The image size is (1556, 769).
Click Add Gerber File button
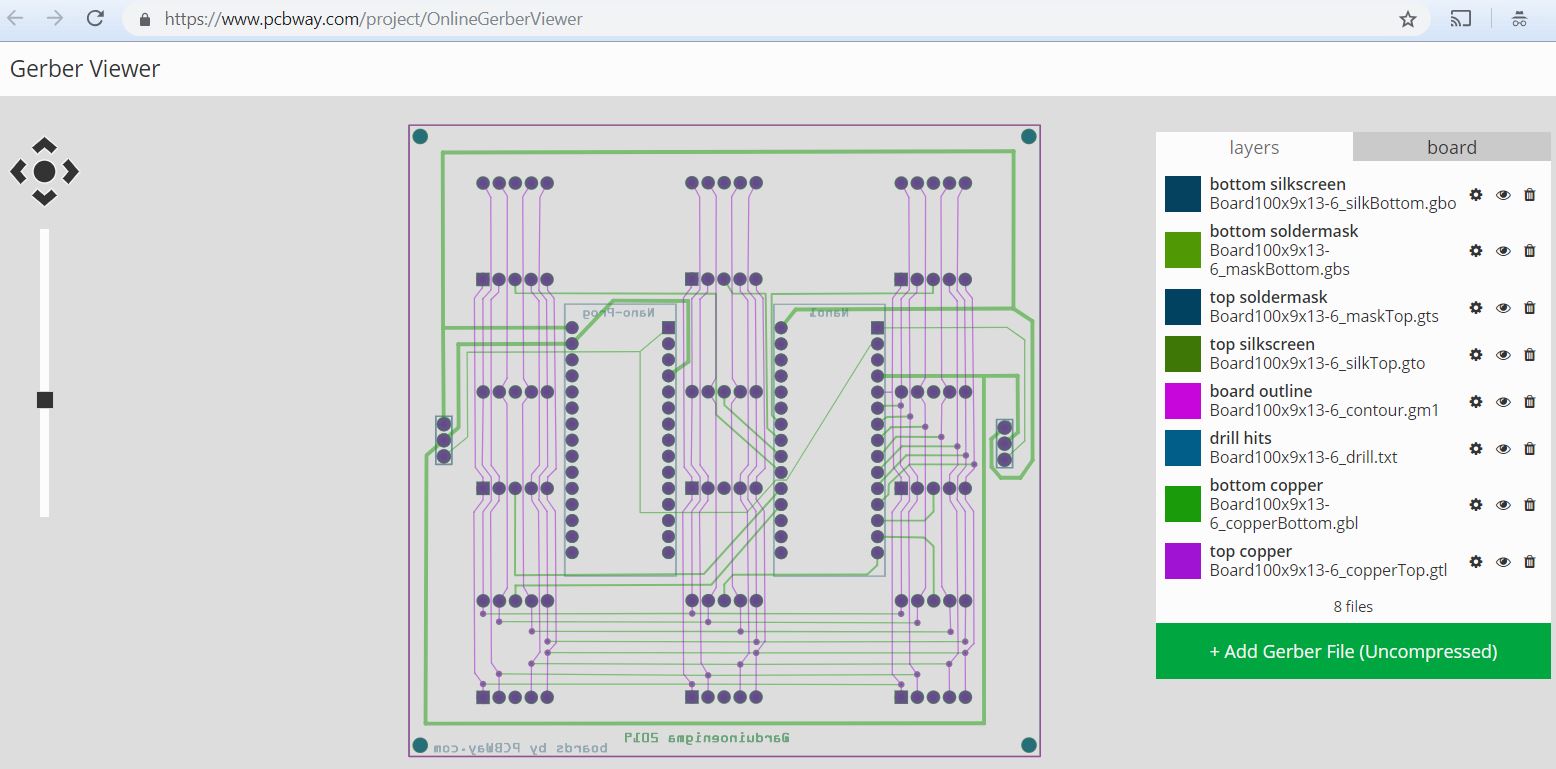pyautogui.click(x=1352, y=651)
